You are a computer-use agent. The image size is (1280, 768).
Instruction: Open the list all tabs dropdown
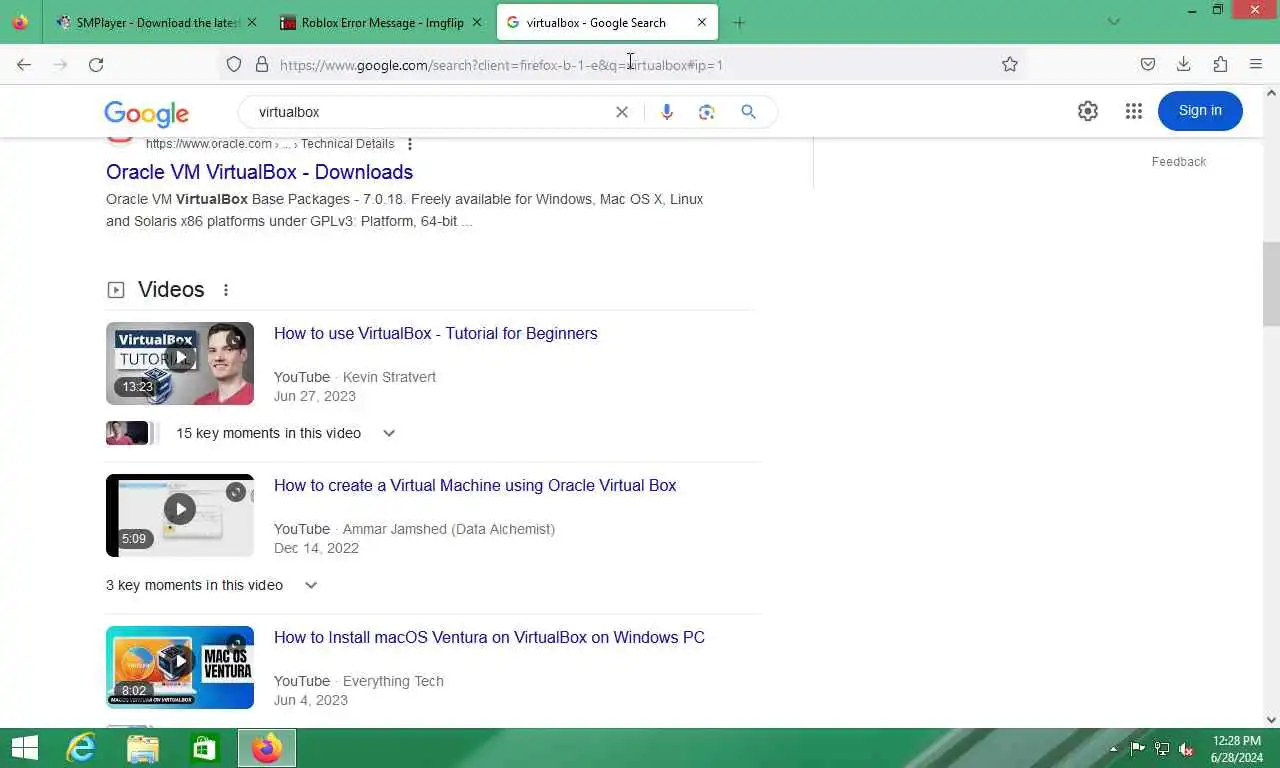click(1114, 22)
